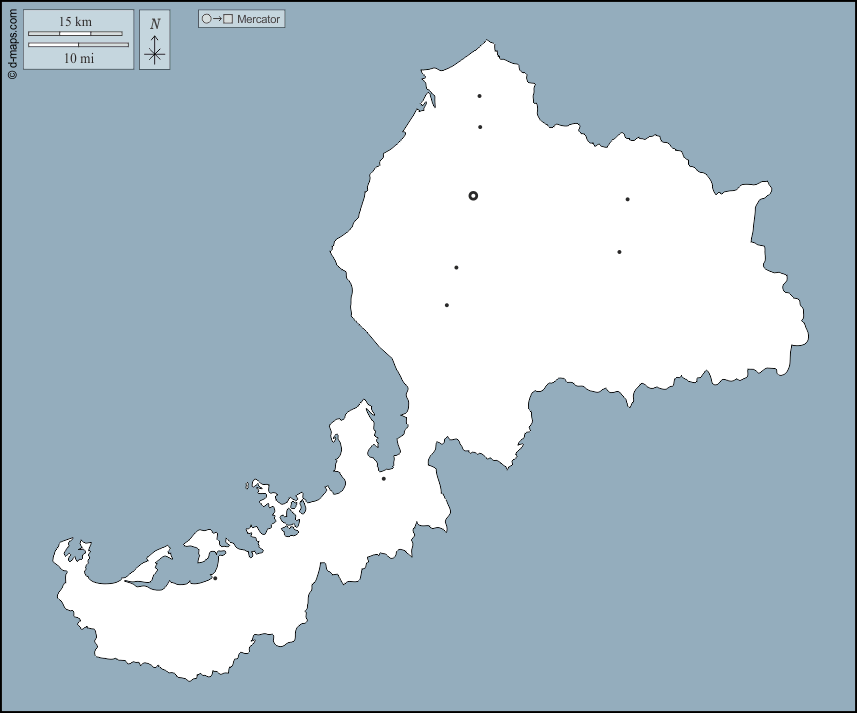Select the first city dot south of the capital
The image size is (857, 713).
456,267
